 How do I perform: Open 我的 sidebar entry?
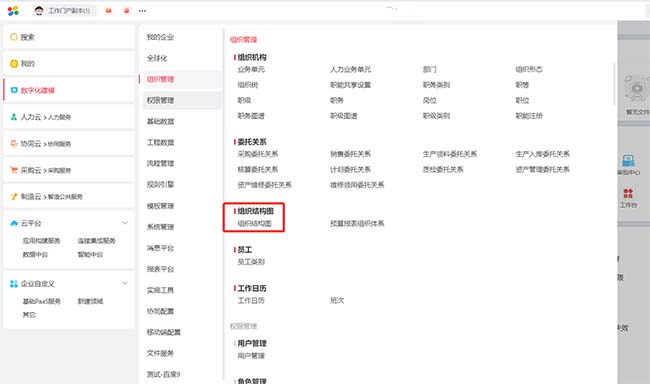(x=69, y=63)
